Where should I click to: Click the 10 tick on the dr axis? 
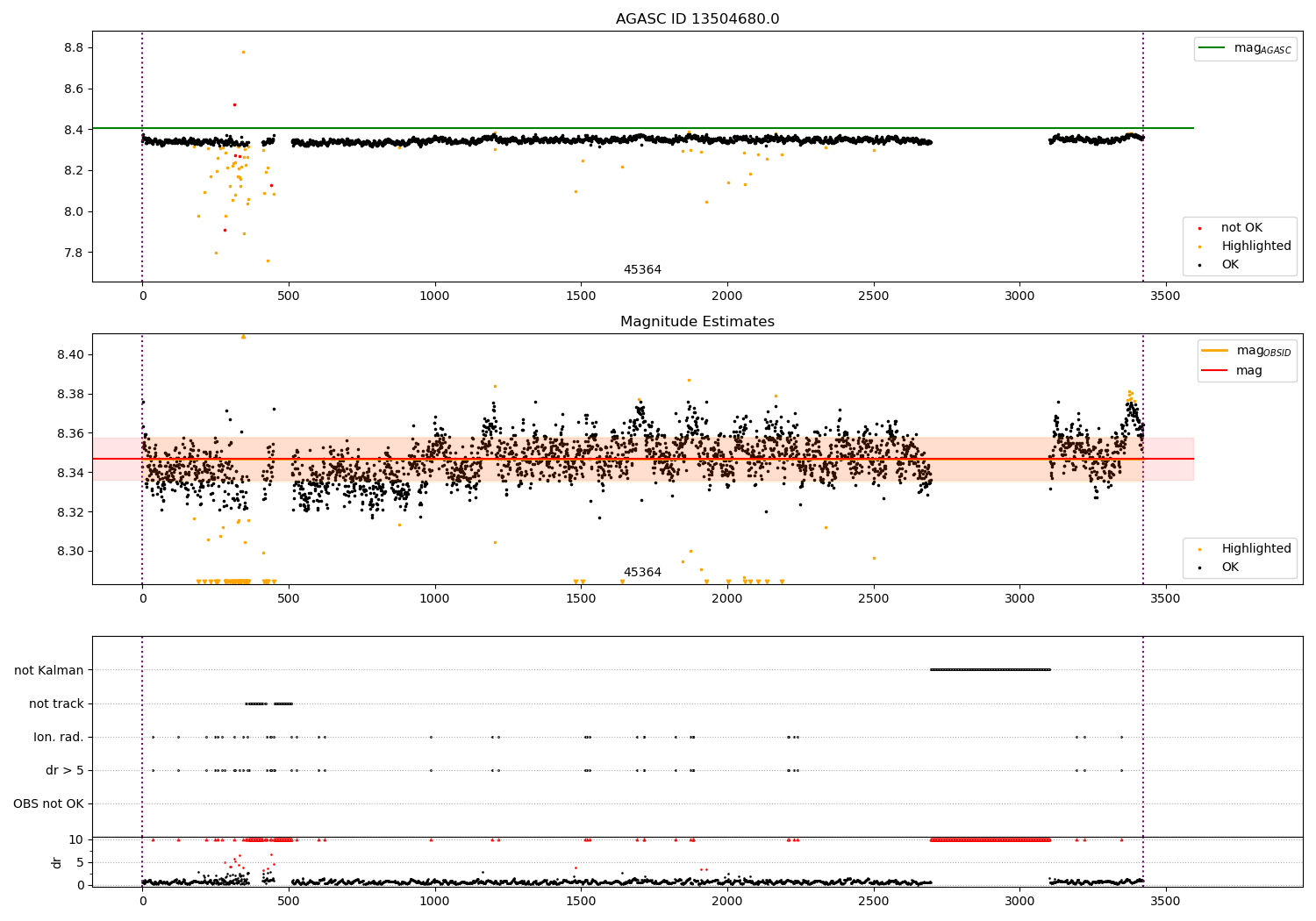click(77, 840)
